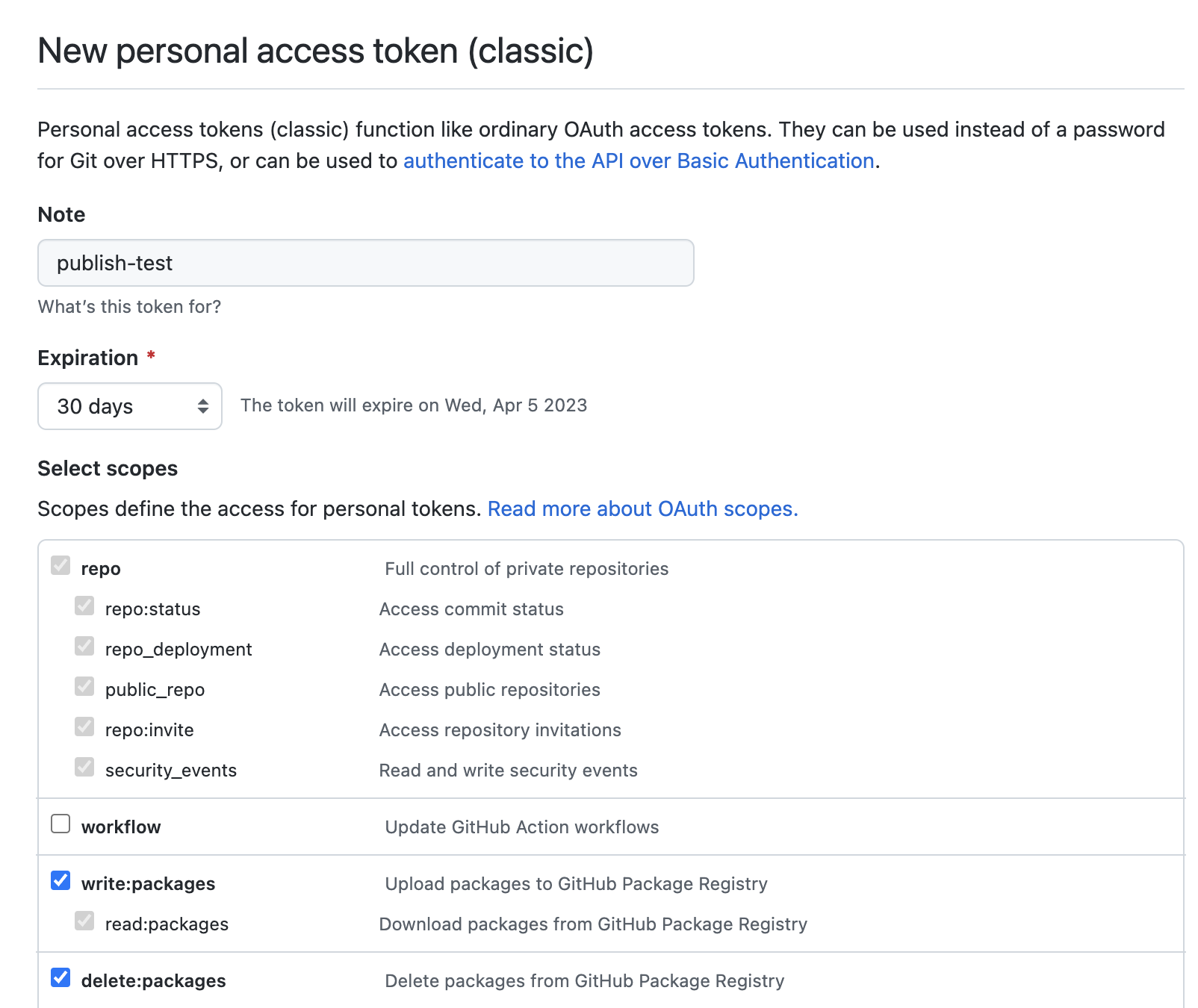Screen dimensions: 1198x1008
Task: Toggle the repo scope checkbox
Action: [x=60, y=565]
